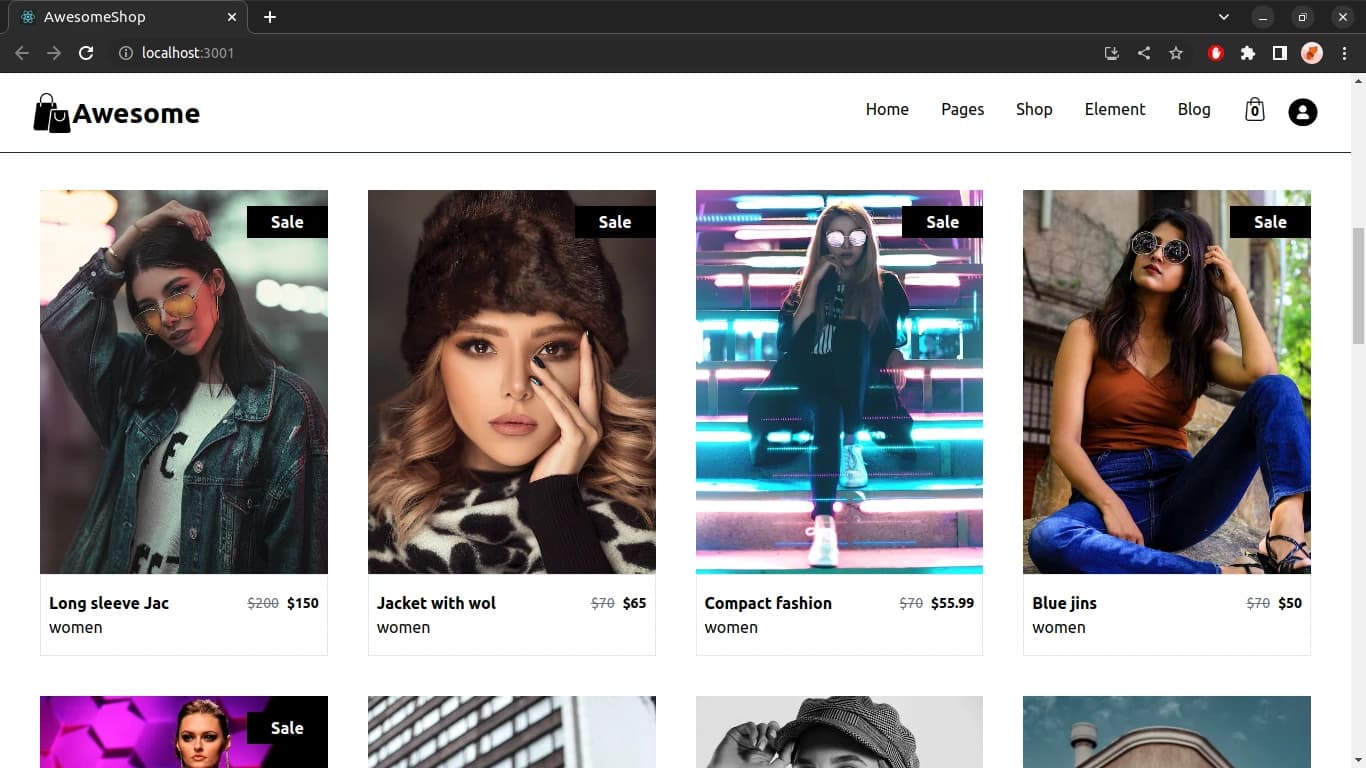The width and height of the screenshot is (1366, 768).
Task: Click the $65 sale price
Action: (x=635, y=603)
